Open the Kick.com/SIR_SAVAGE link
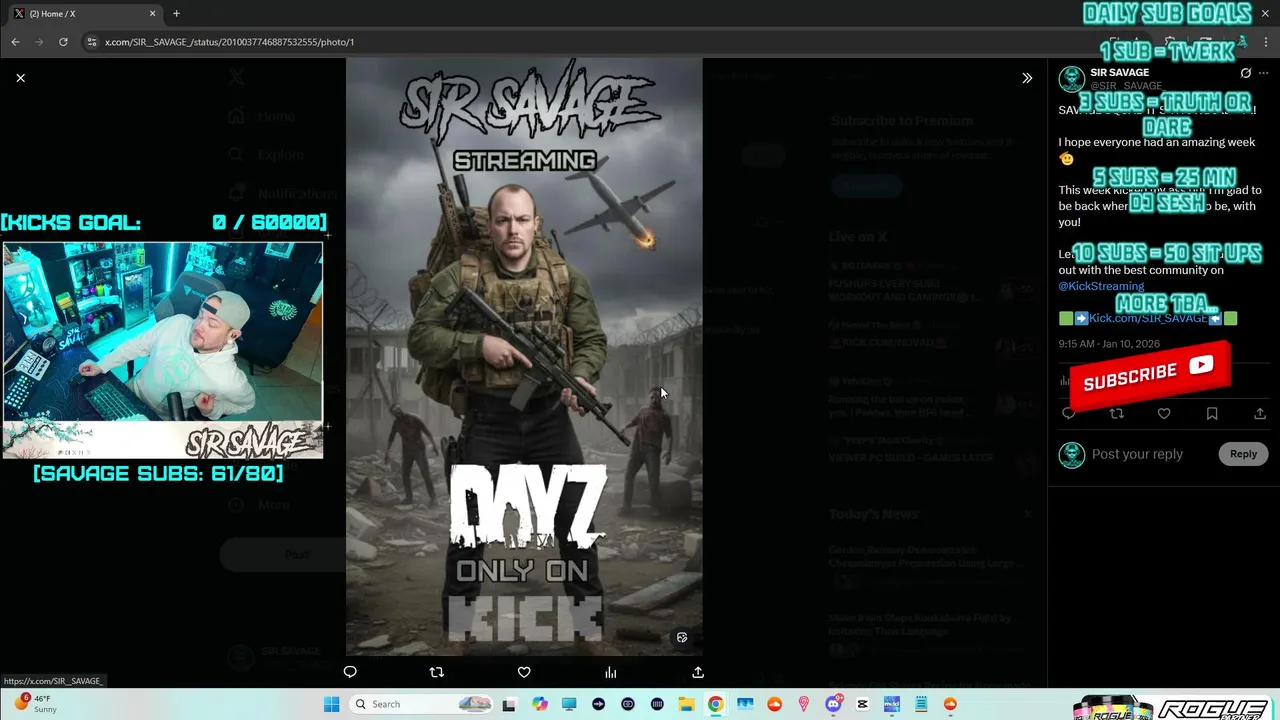Image resolution: width=1280 pixels, height=720 pixels. [1148, 318]
